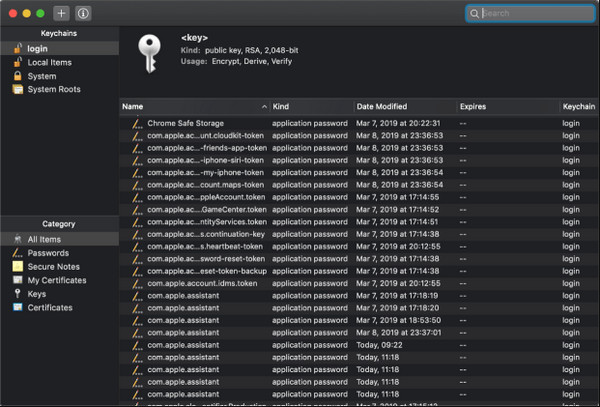
Task: Click the plus button to add keychain item
Action: click(x=62, y=14)
